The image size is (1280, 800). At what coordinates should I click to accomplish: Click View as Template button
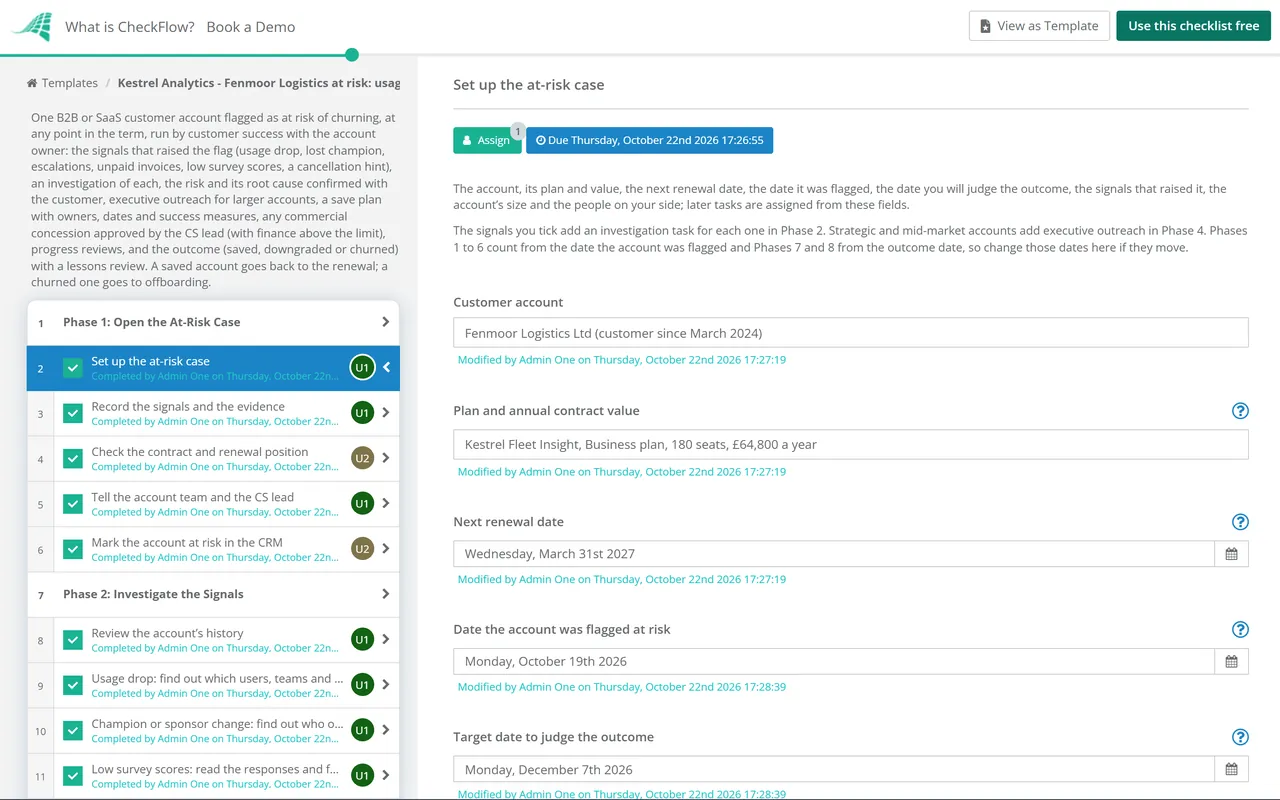pyautogui.click(x=1039, y=26)
